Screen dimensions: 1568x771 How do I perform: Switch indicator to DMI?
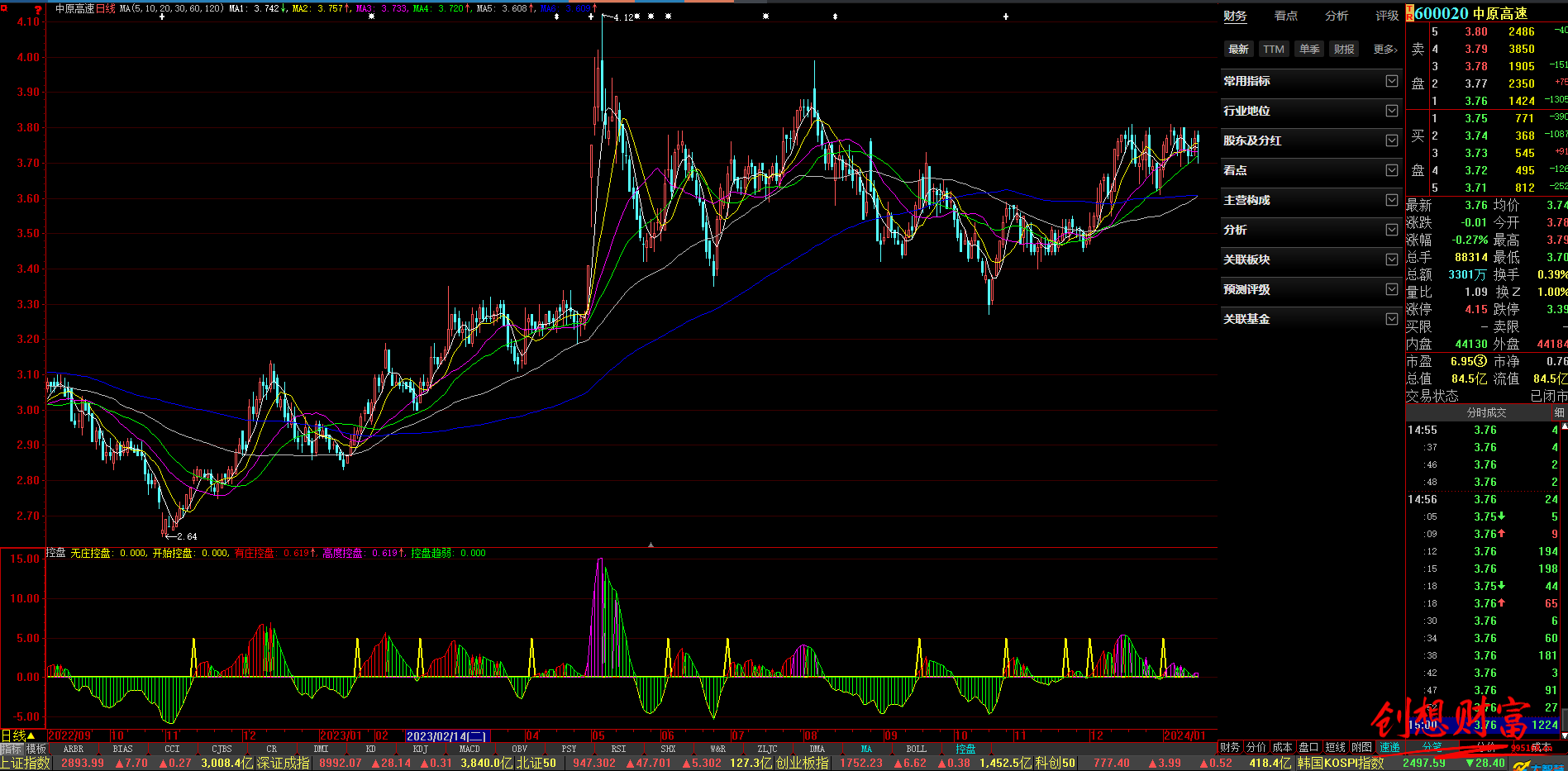pyautogui.click(x=321, y=749)
